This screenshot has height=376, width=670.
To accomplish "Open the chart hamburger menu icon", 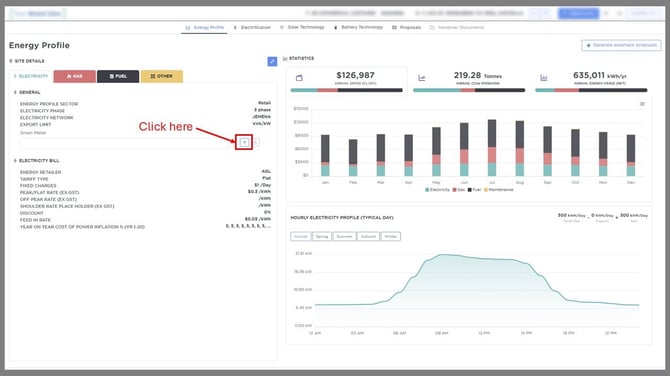I will [642, 104].
